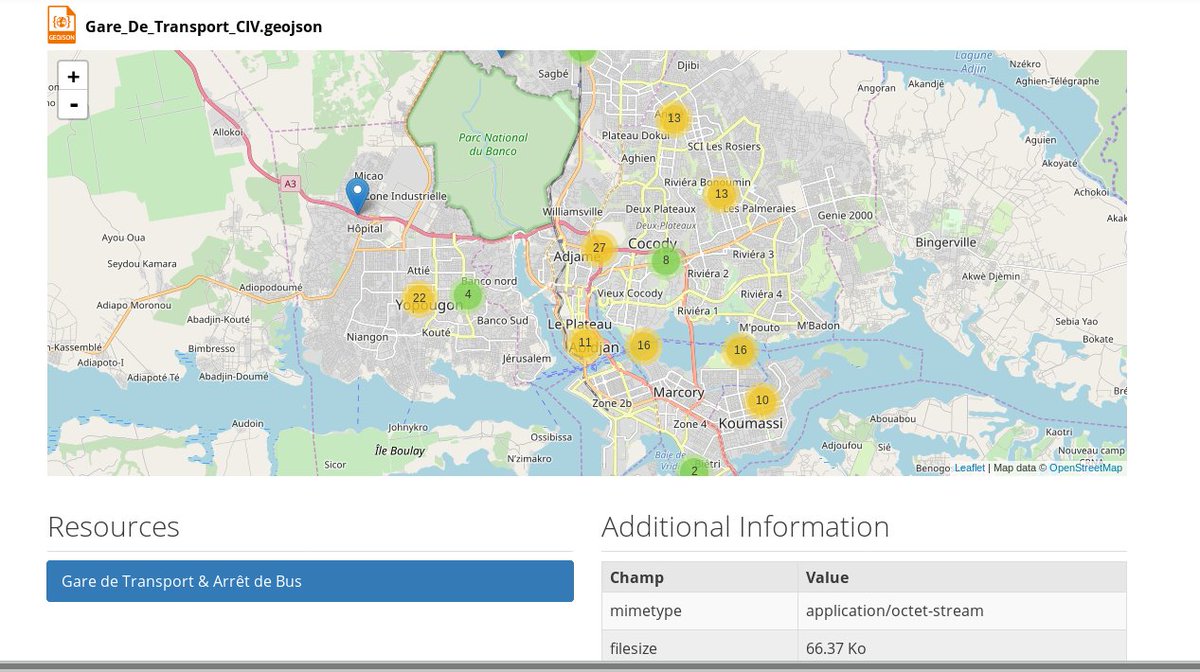
Task: Click the Abadjin-Doumé map label
Action: point(234,376)
